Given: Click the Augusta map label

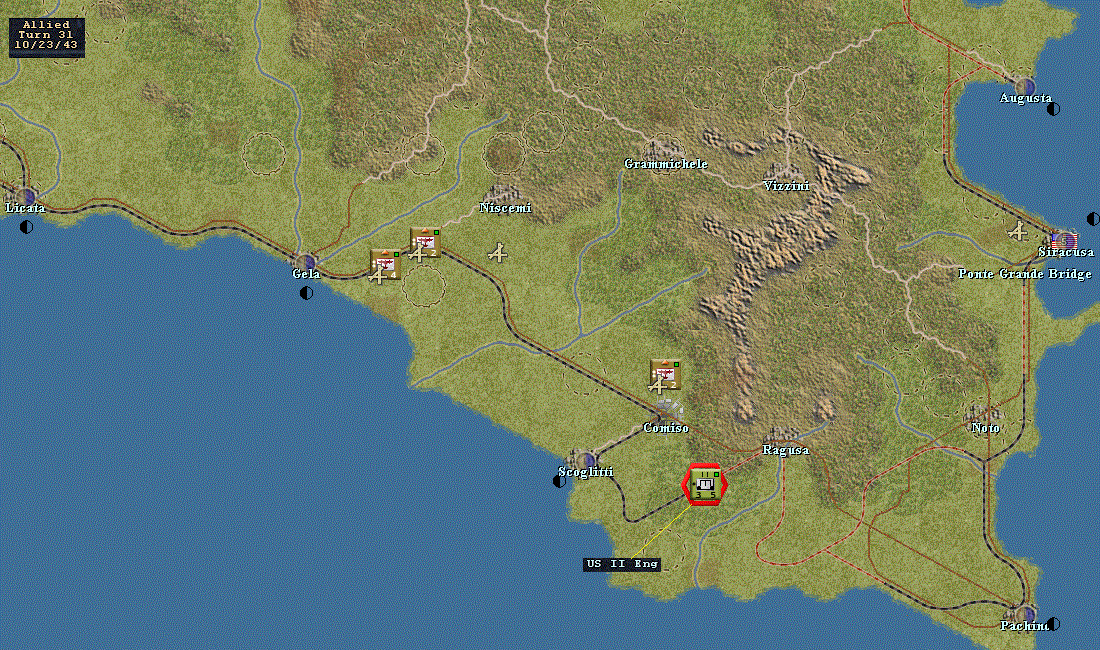Looking at the screenshot, I should point(1026,98).
